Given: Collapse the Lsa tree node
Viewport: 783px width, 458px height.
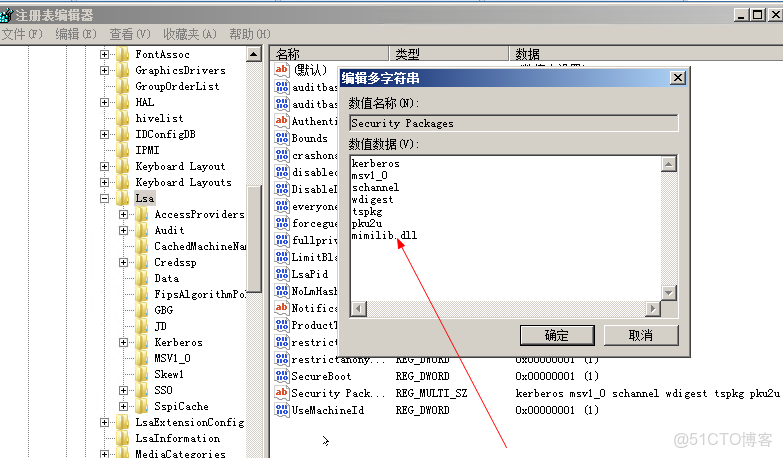Looking at the screenshot, I should (104, 198).
